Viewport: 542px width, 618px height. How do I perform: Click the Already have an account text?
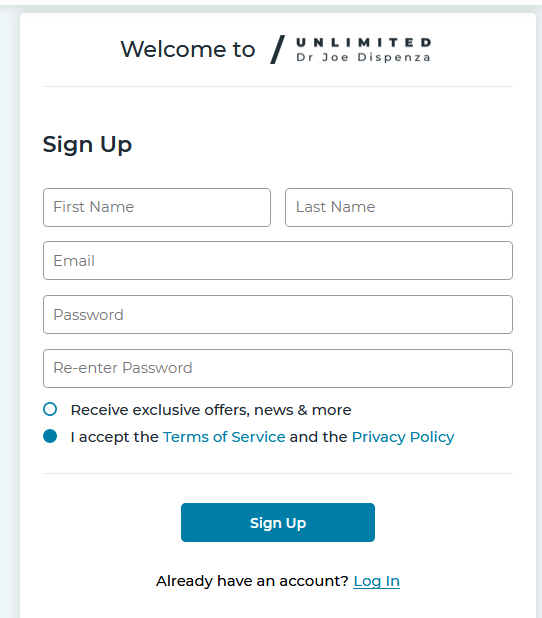point(252,581)
